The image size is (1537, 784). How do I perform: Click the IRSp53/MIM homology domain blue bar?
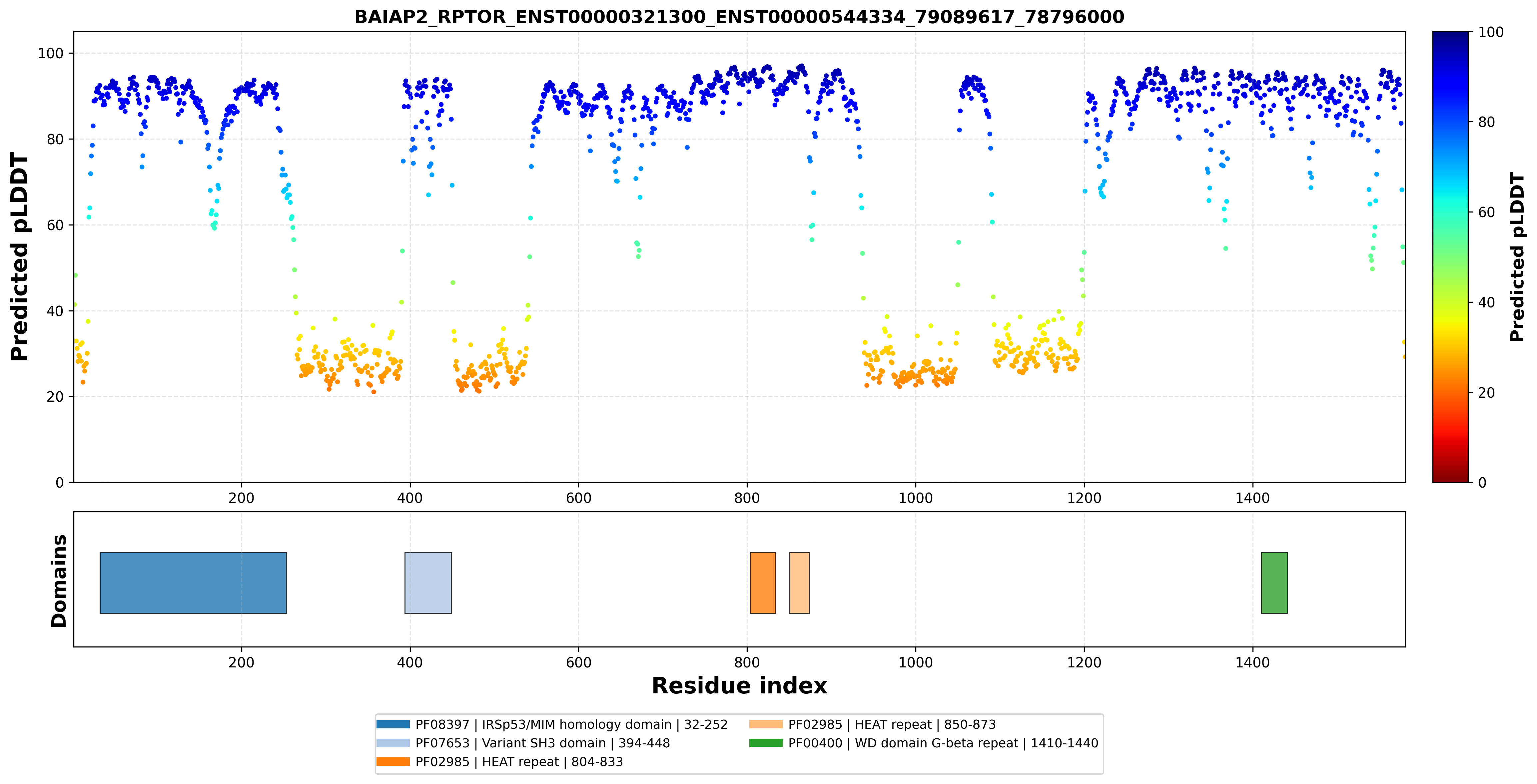pyautogui.click(x=193, y=583)
